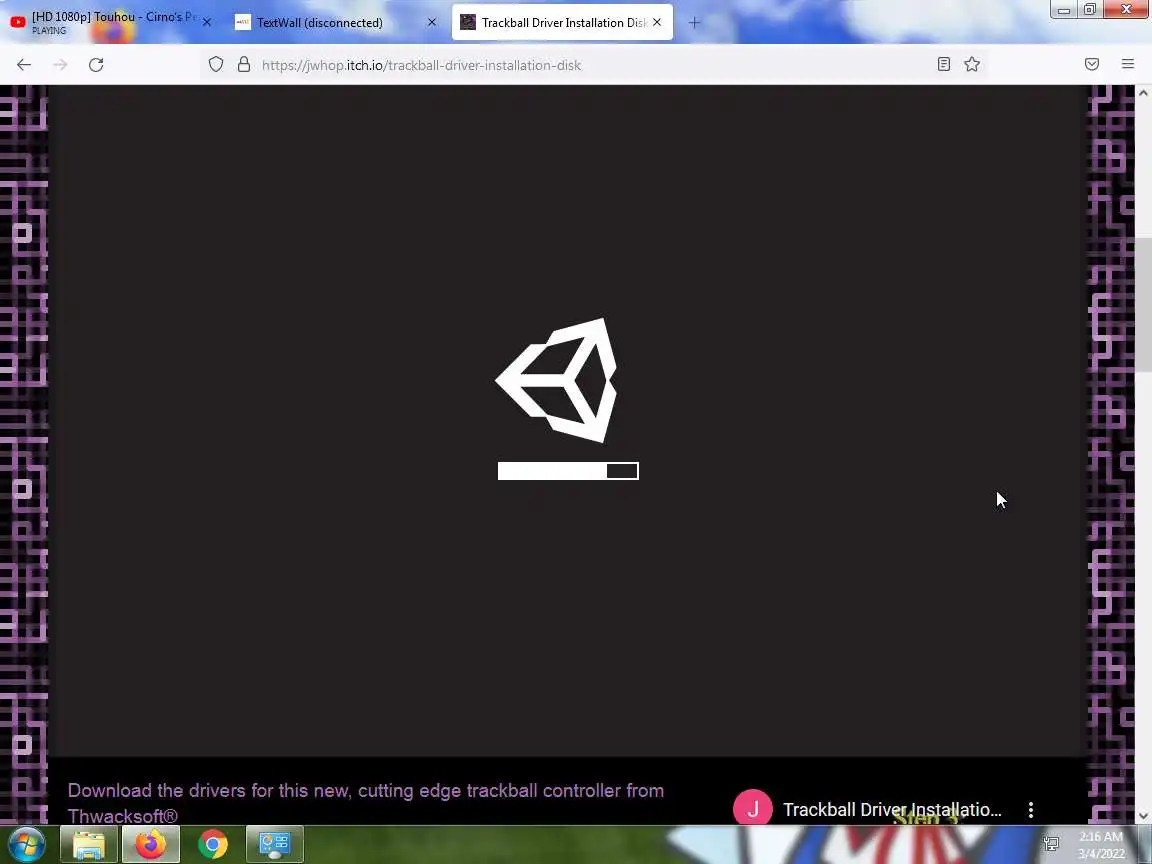Close the Touhou YouTube tab
The height and width of the screenshot is (864, 1152).
[206, 23]
